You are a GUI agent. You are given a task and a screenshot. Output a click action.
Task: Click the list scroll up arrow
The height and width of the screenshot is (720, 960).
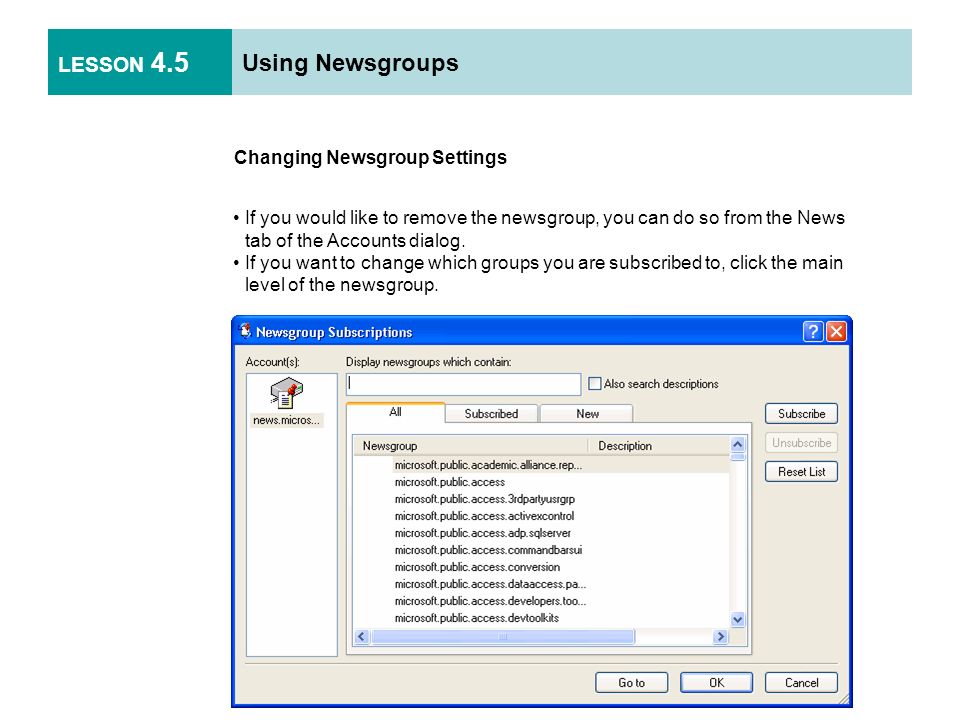(738, 444)
